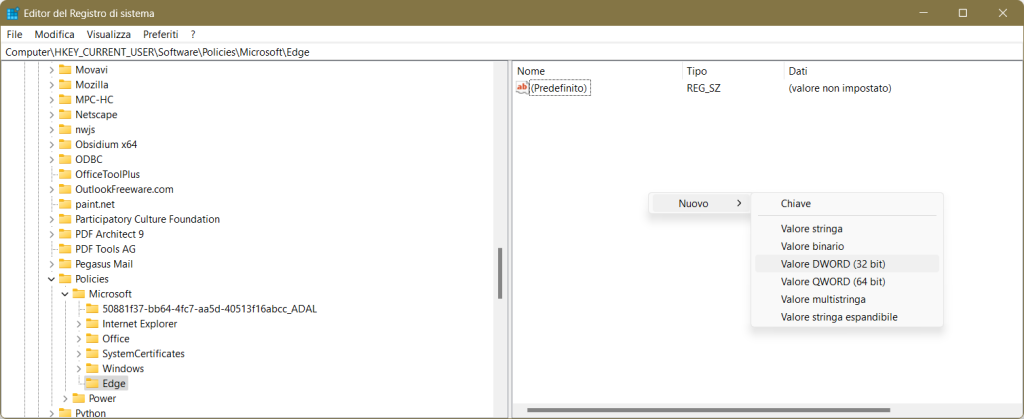The image size is (1024, 419).
Task: Click the tree pane vertical scrollbar
Action: tap(499, 272)
